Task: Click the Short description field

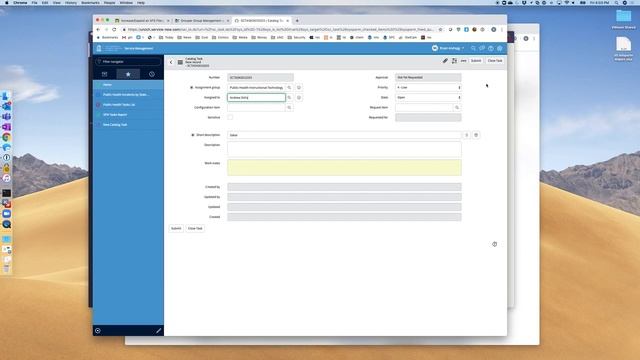Action: (x=344, y=135)
